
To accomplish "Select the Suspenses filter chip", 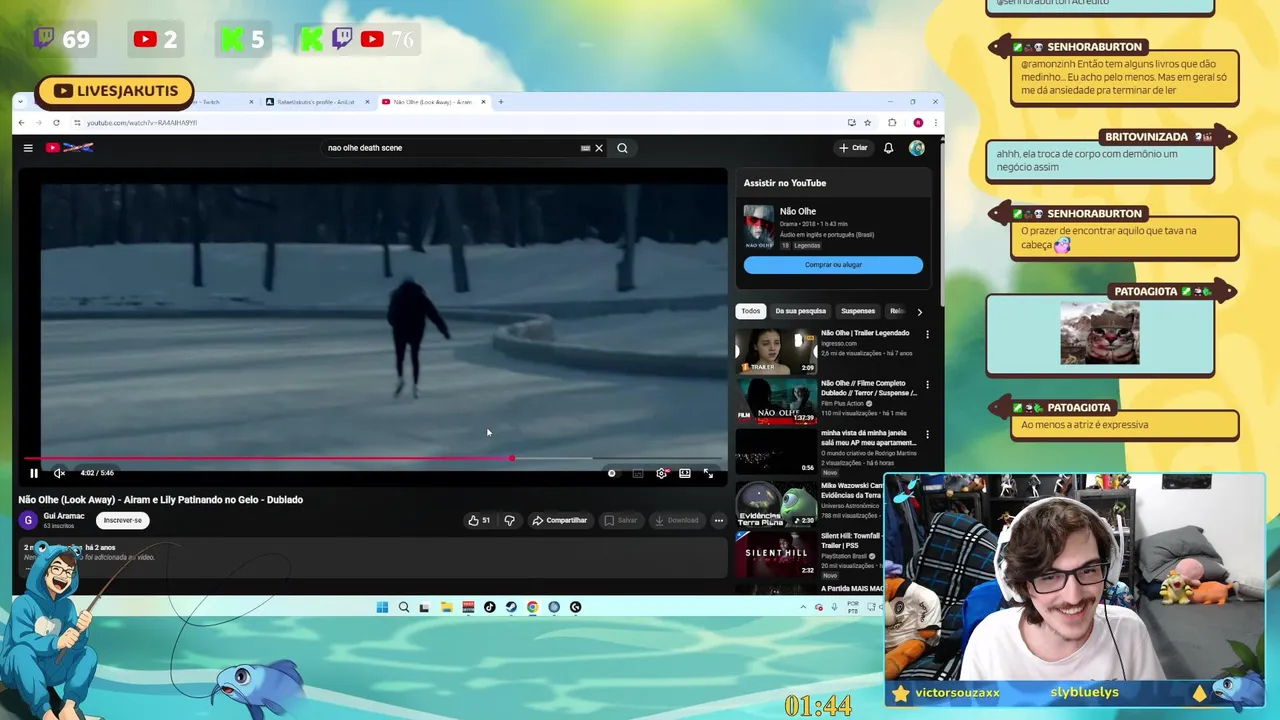I will (858, 311).
